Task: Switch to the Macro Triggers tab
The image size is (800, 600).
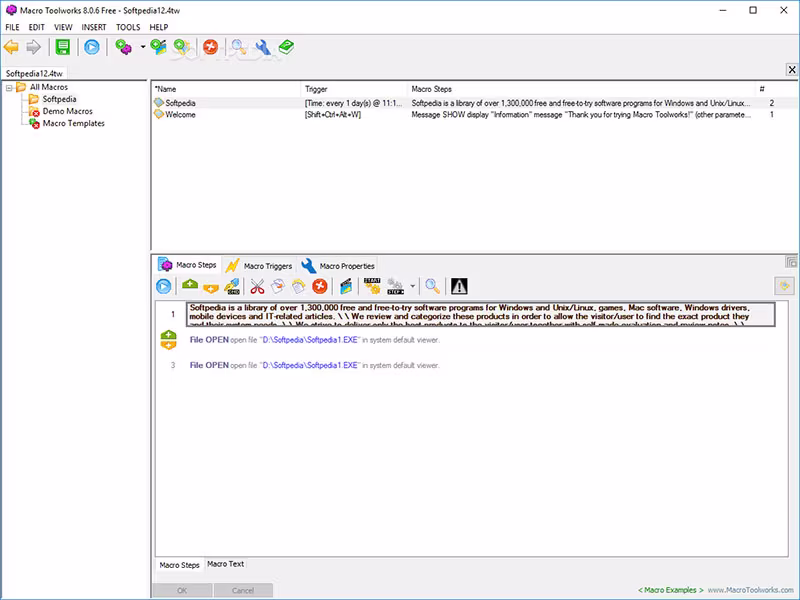Action: tap(261, 266)
